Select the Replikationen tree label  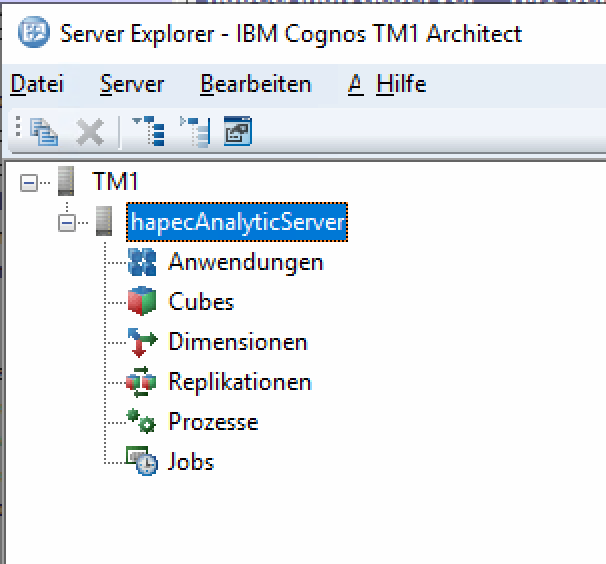pyautogui.click(x=240, y=382)
